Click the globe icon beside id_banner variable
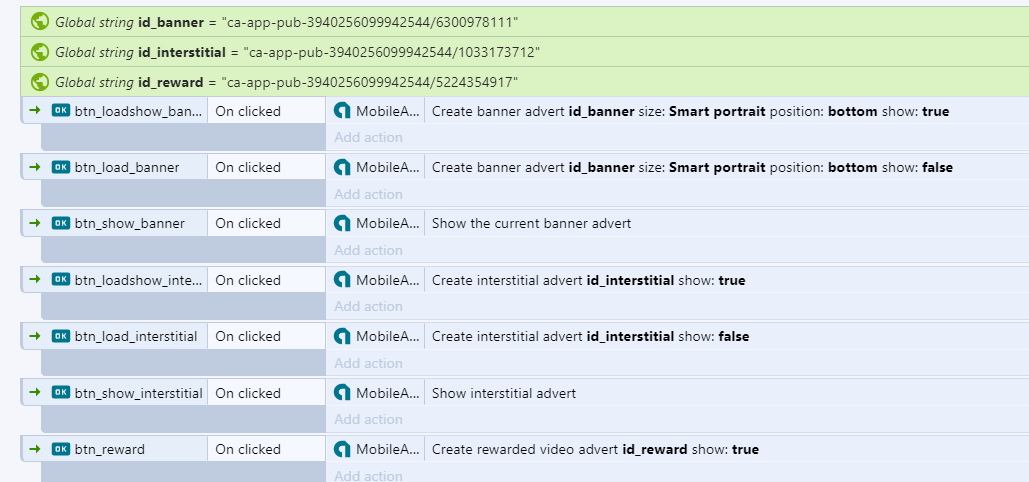 point(40,22)
